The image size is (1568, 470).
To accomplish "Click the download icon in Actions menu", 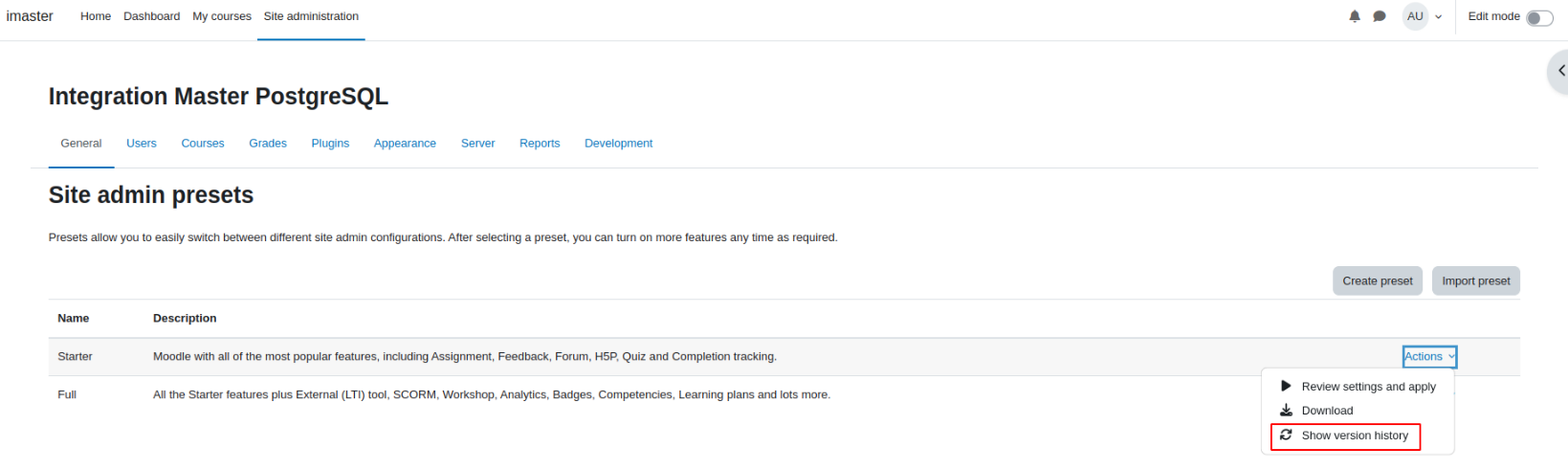I will coord(1287,410).
